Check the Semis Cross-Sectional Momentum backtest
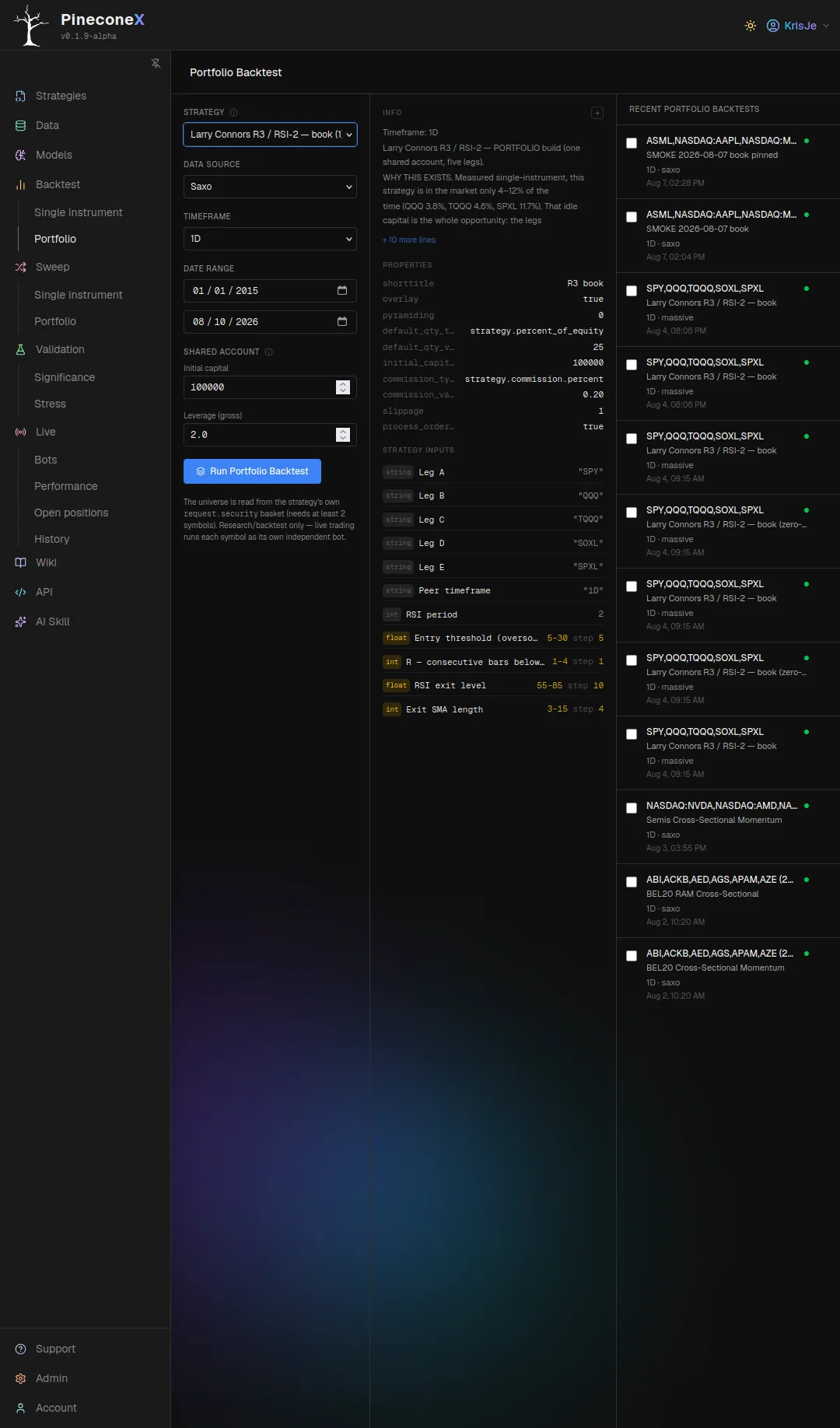 point(632,808)
